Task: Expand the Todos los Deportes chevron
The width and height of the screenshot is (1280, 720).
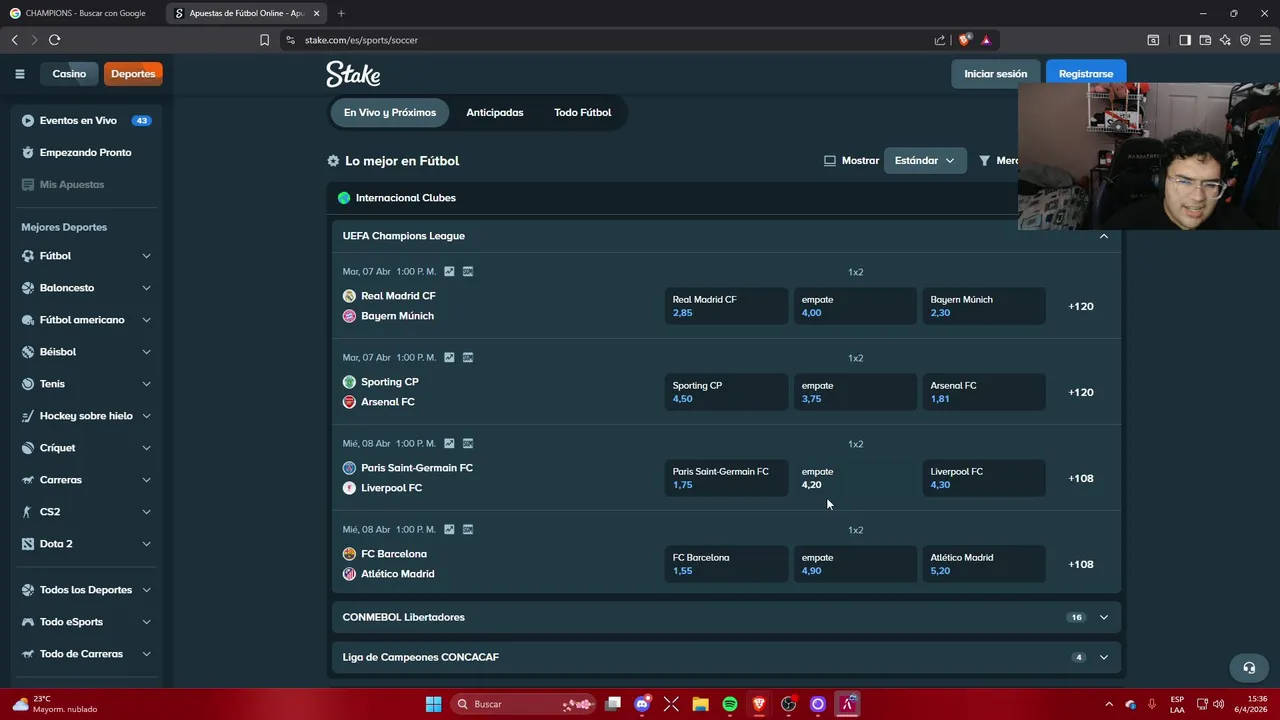Action: (x=146, y=590)
